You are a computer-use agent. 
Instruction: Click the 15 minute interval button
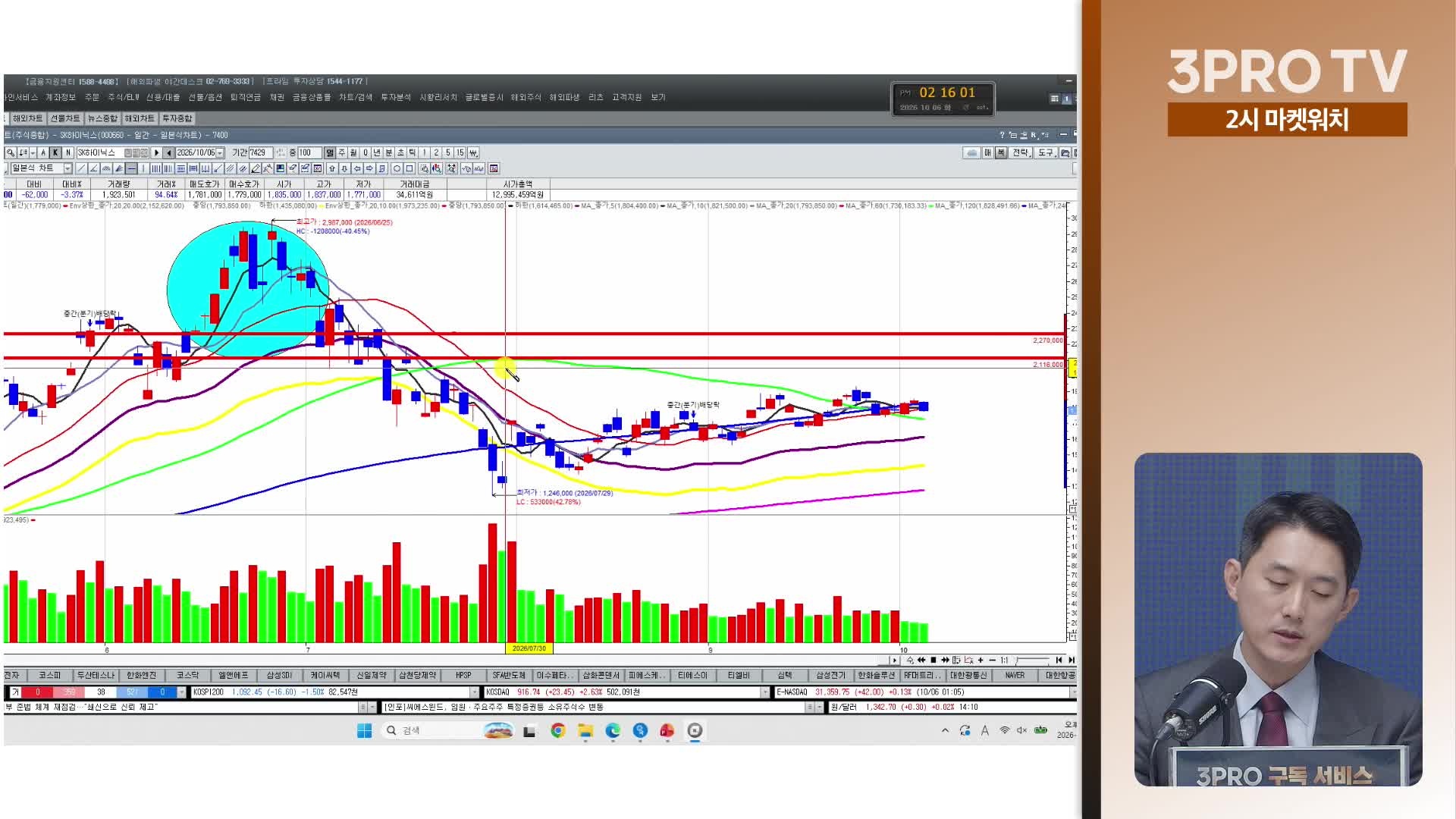click(460, 152)
